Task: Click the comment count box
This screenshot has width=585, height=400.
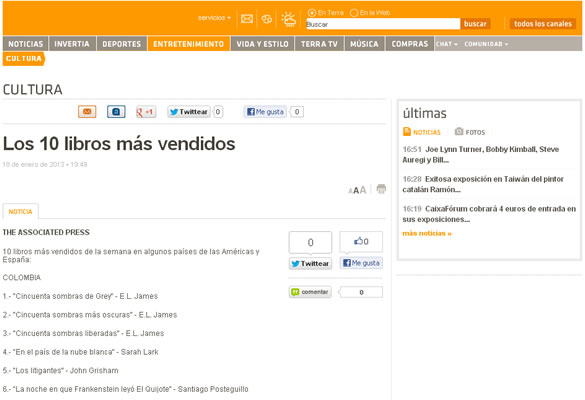Action: click(361, 292)
